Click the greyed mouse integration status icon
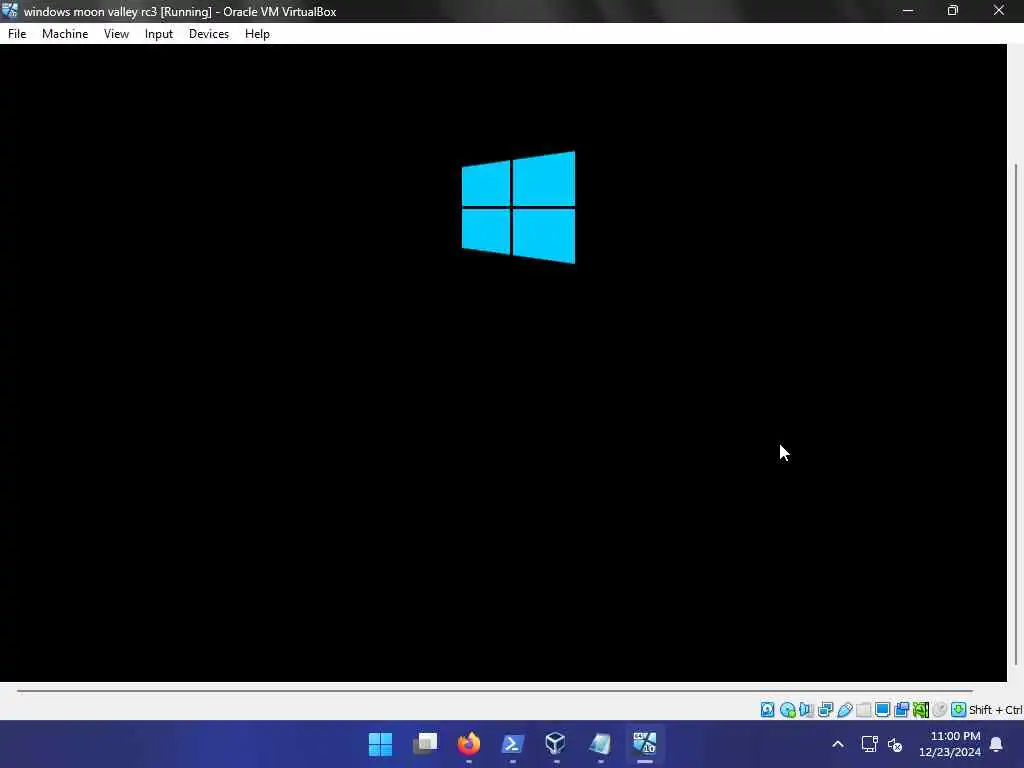 coord(940,709)
